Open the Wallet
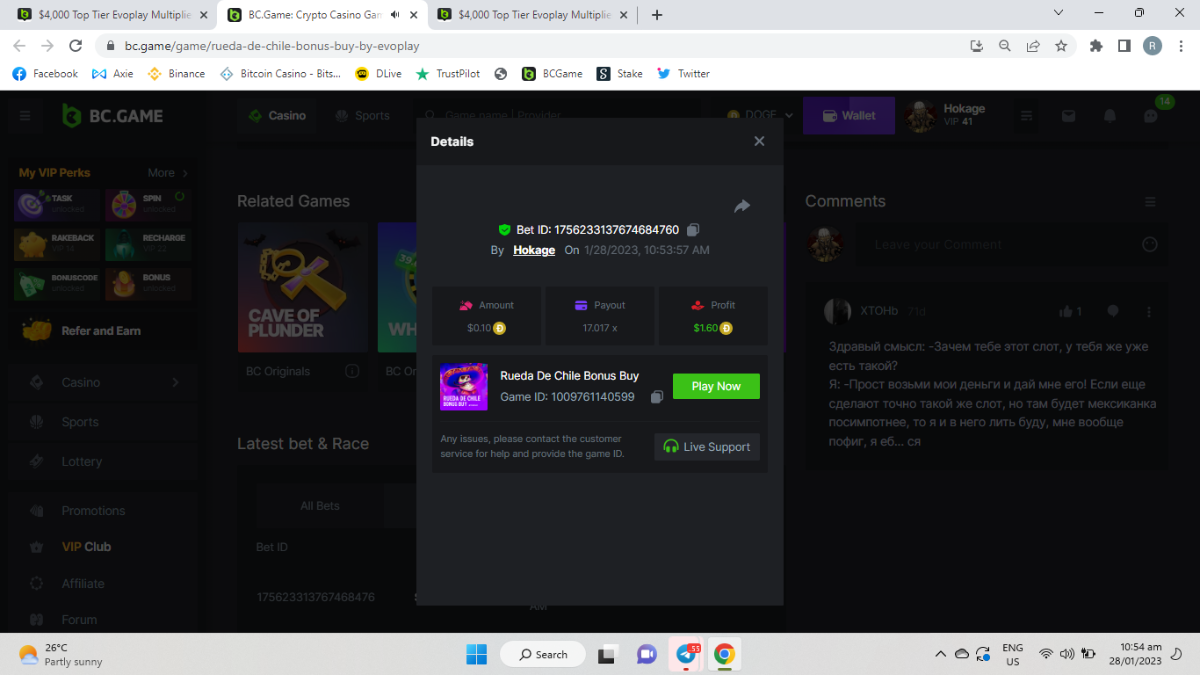The height and width of the screenshot is (675, 1200). coord(848,116)
